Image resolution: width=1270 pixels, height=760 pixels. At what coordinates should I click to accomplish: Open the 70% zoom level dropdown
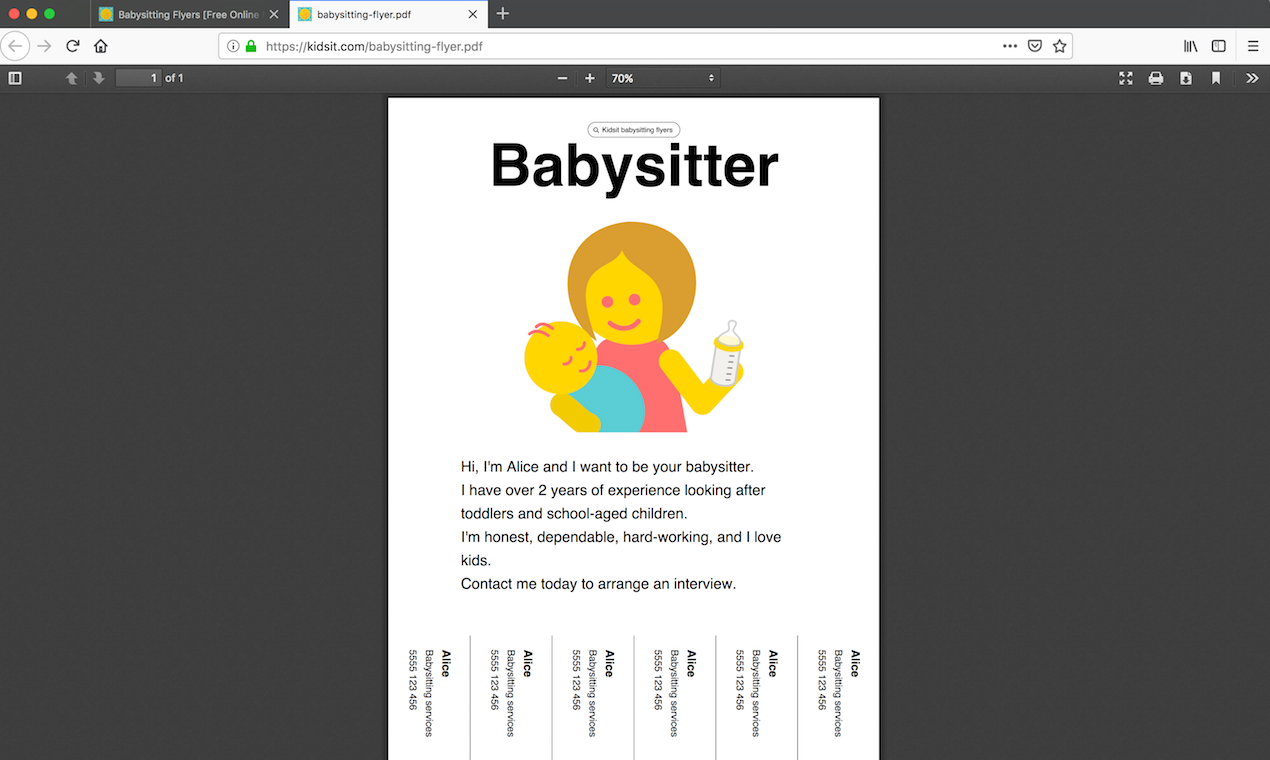click(x=663, y=77)
